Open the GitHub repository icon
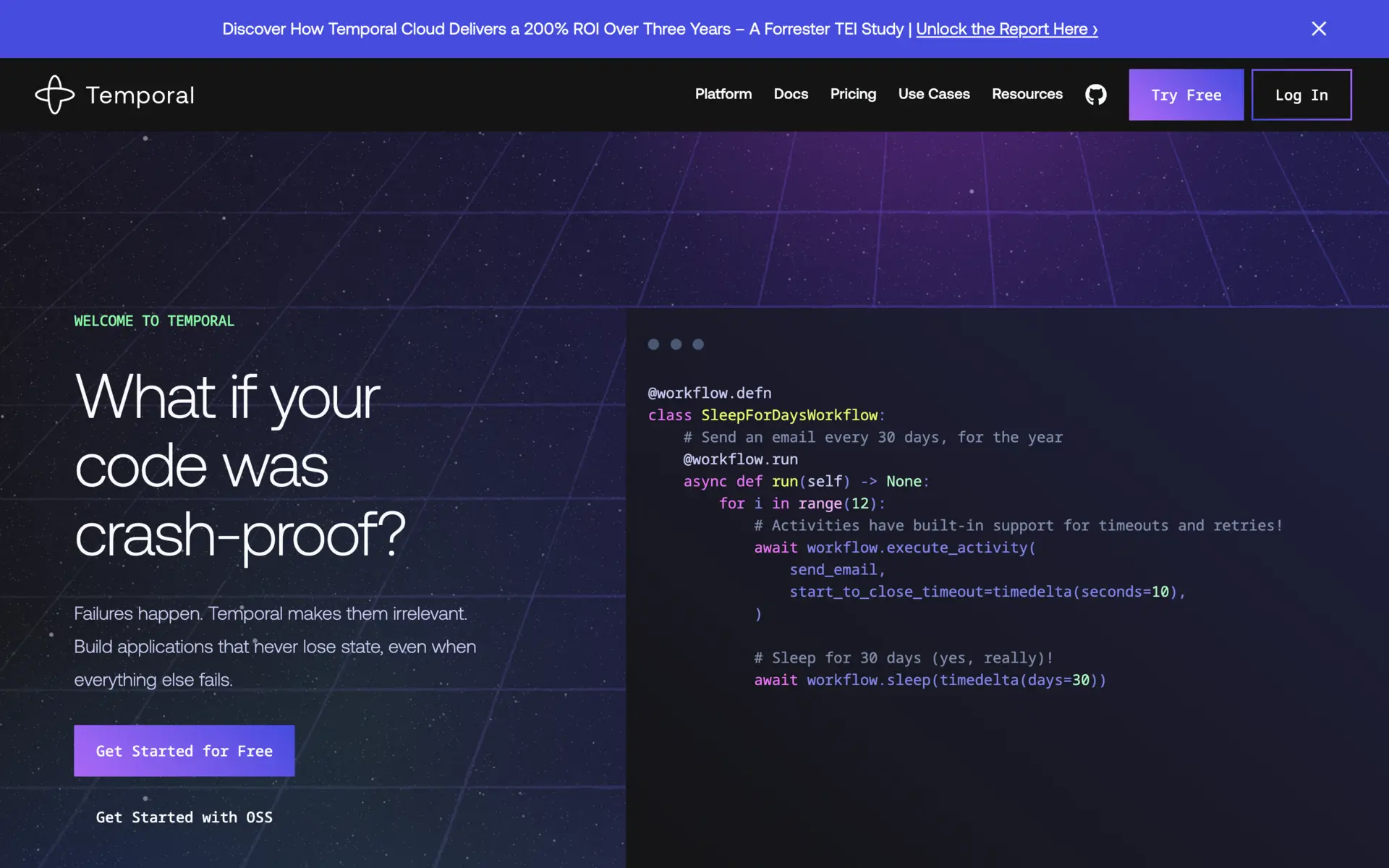 pos(1095,95)
